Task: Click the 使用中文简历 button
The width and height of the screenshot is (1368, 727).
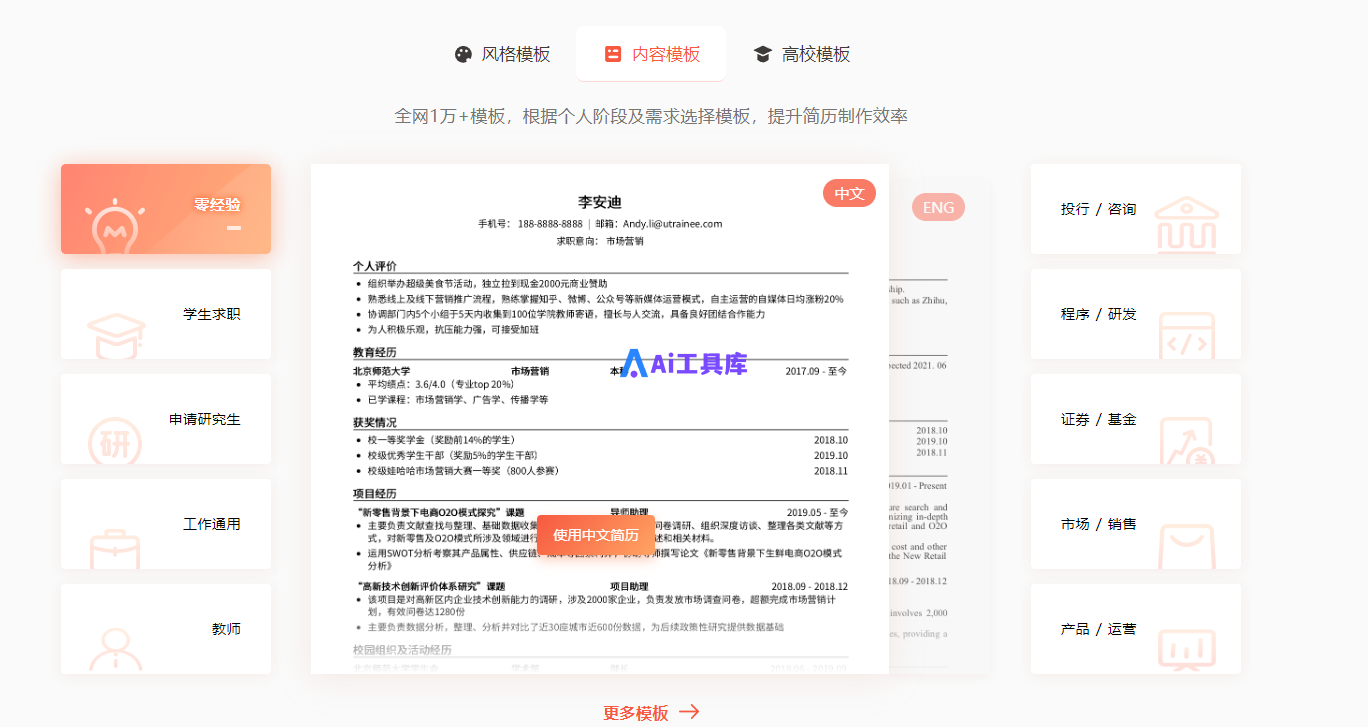Action: click(x=596, y=535)
